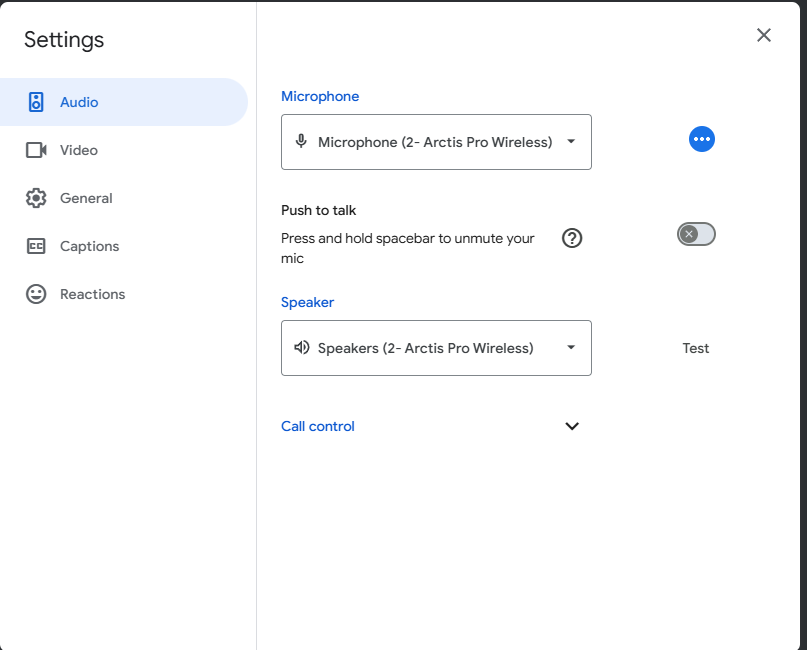This screenshot has height=650, width=807.
Task: Click the microphone icon inside the Microphone field
Action: (301, 141)
